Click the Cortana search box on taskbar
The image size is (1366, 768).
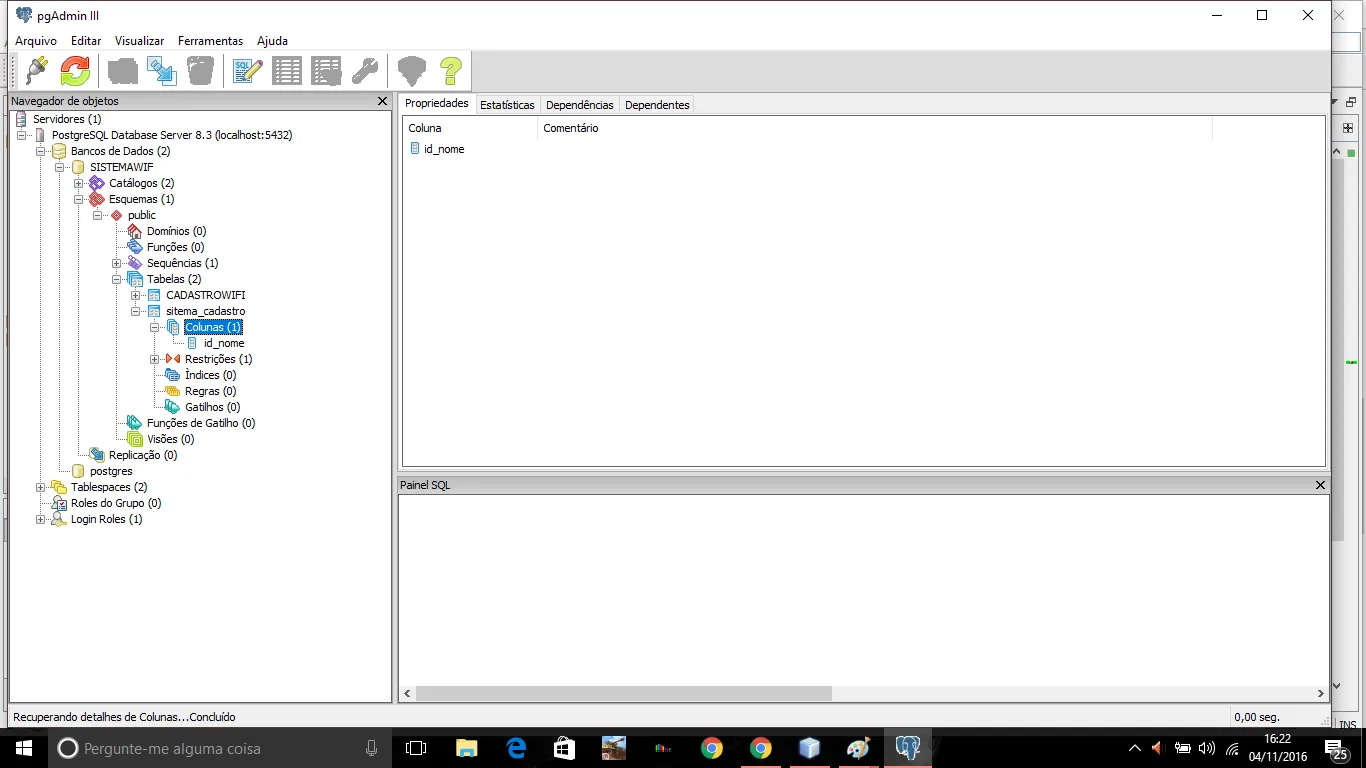point(220,748)
